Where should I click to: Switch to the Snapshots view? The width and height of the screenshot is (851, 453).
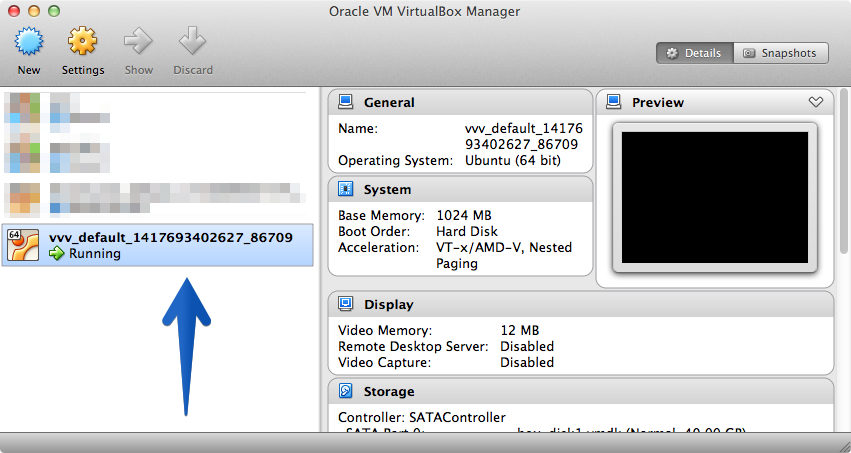[781, 53]
